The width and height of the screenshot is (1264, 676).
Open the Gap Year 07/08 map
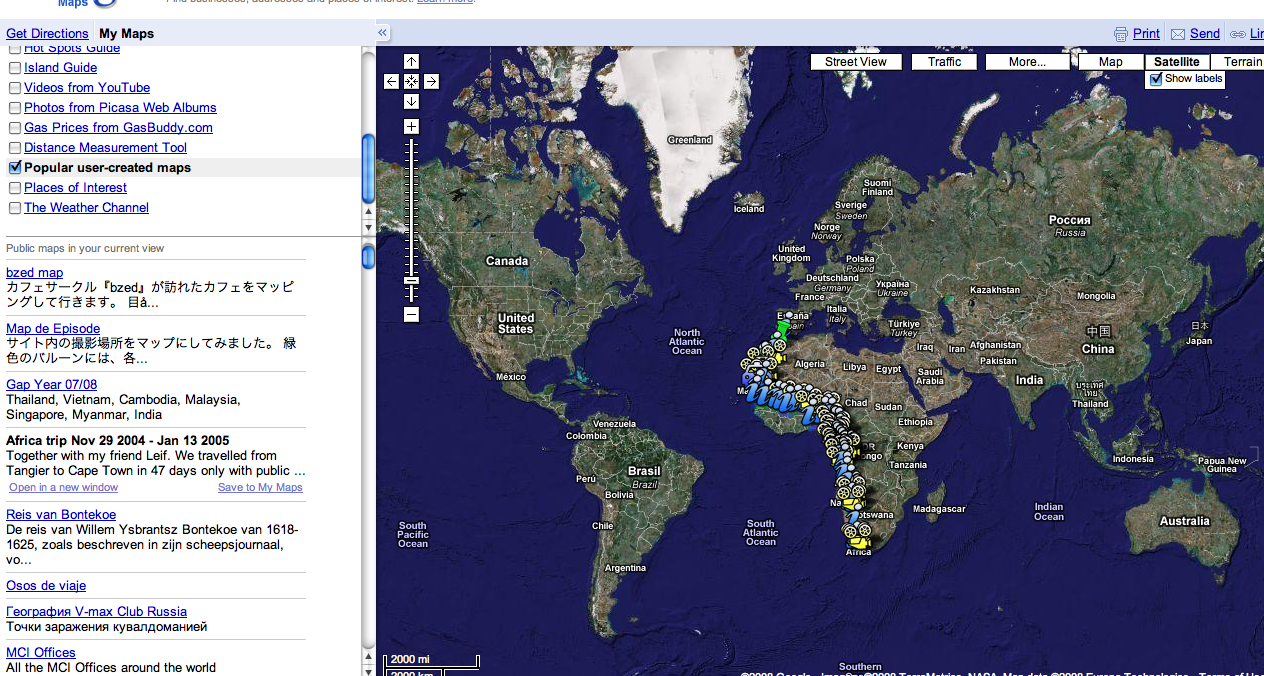tap(51, 385)
